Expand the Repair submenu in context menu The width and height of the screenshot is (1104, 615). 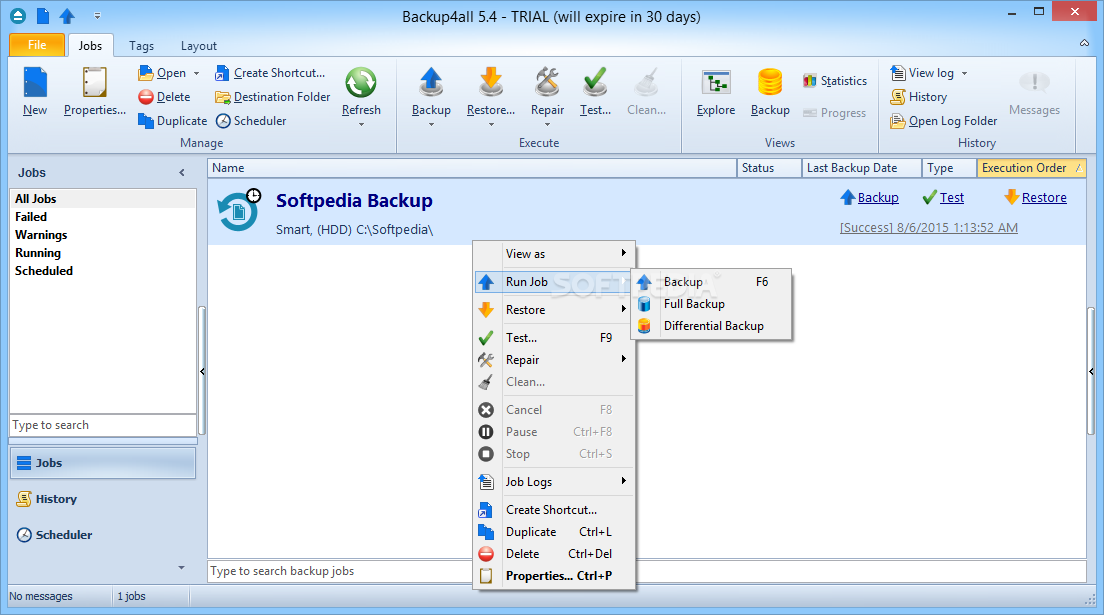tap(553, 360)
